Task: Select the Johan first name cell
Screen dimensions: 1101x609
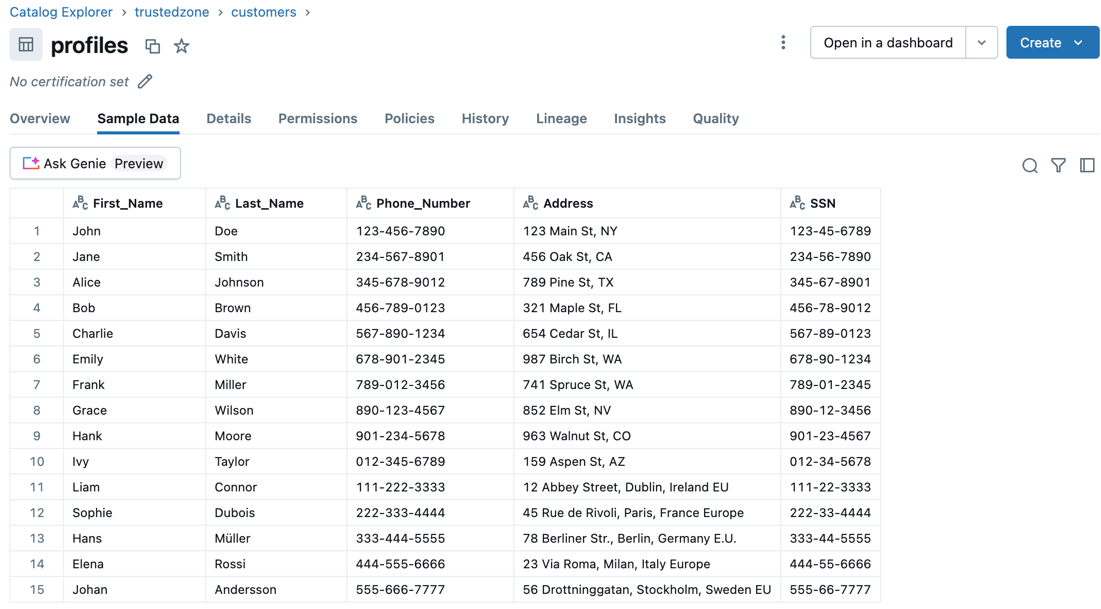Action: tap(135, 590)
